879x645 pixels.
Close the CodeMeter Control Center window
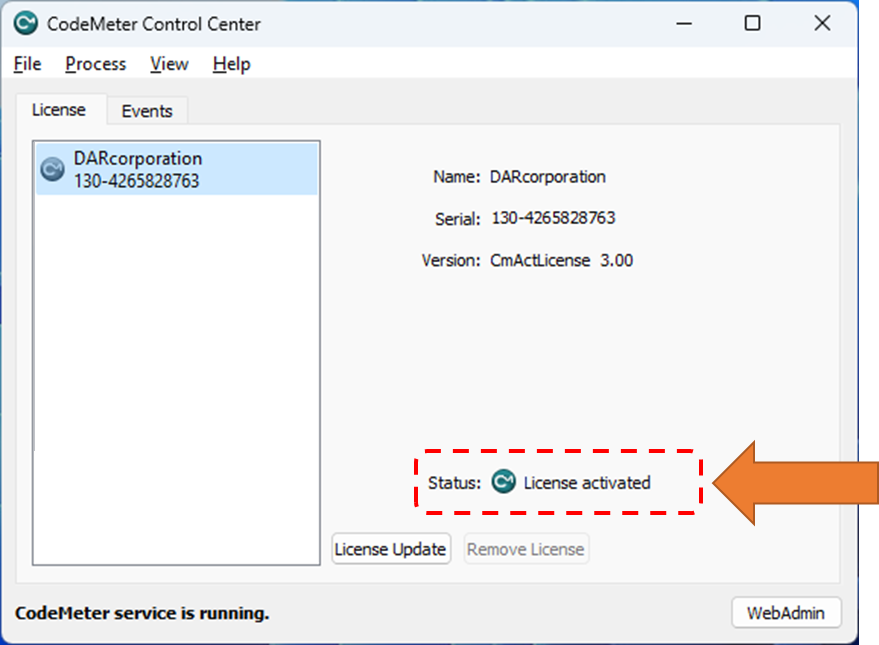[x=822, y=24]
